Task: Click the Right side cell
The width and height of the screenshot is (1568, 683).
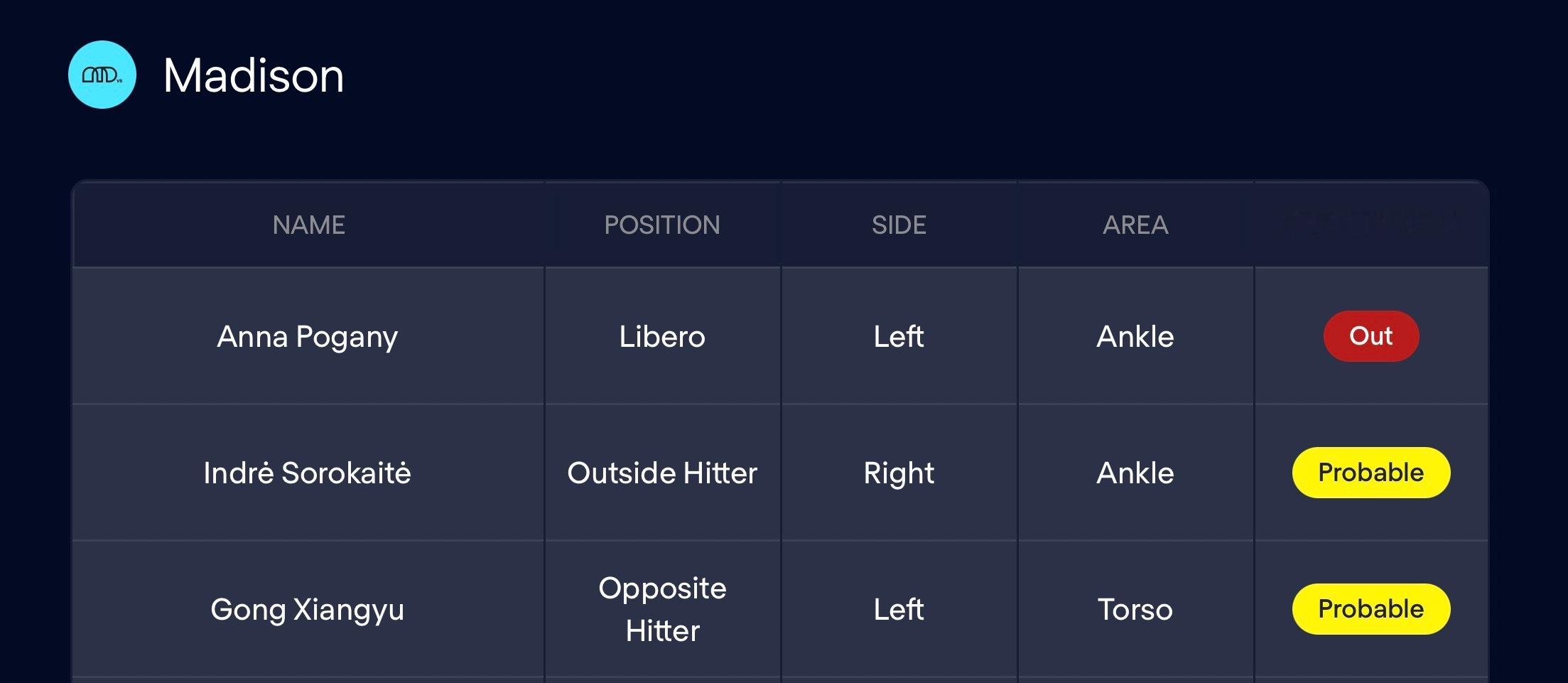Action: [x=899, y=473]
